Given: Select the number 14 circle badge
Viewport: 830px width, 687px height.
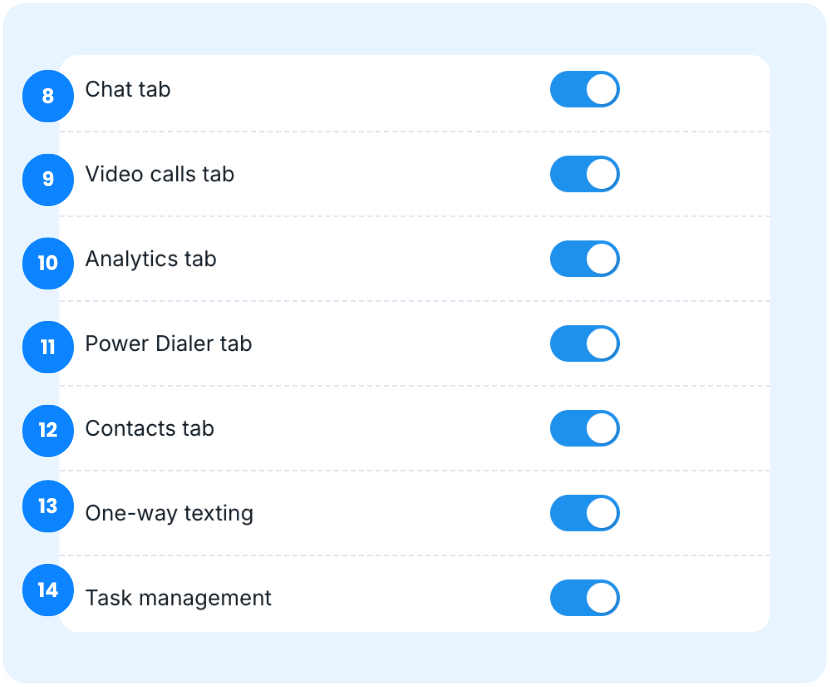Looking at the screenshot, I should click(48, 590).
